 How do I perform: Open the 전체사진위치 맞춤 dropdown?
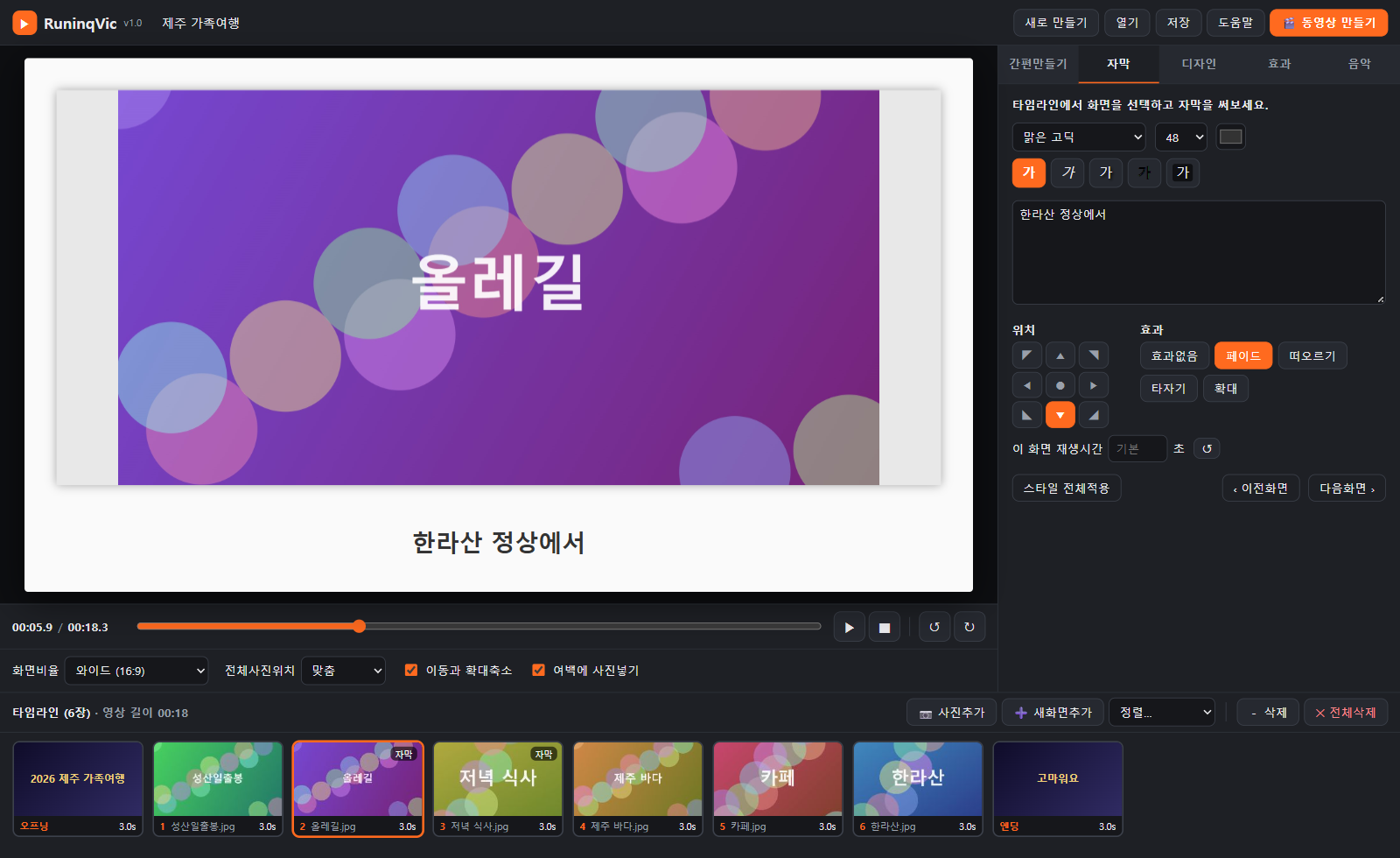click(x=343, y=671)
